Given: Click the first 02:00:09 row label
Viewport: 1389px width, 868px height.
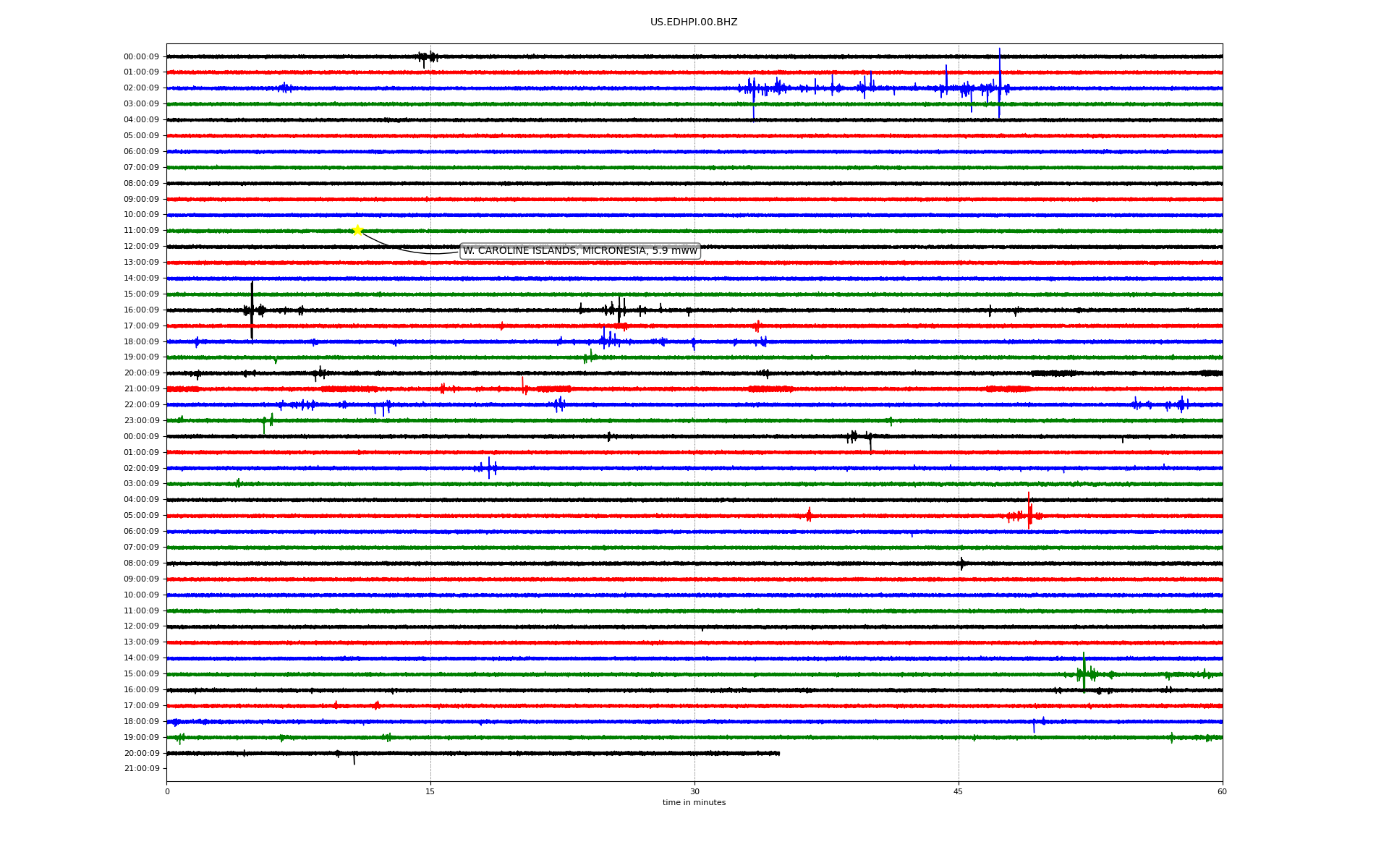Looking at the screenshot, I should pos(141,88).
